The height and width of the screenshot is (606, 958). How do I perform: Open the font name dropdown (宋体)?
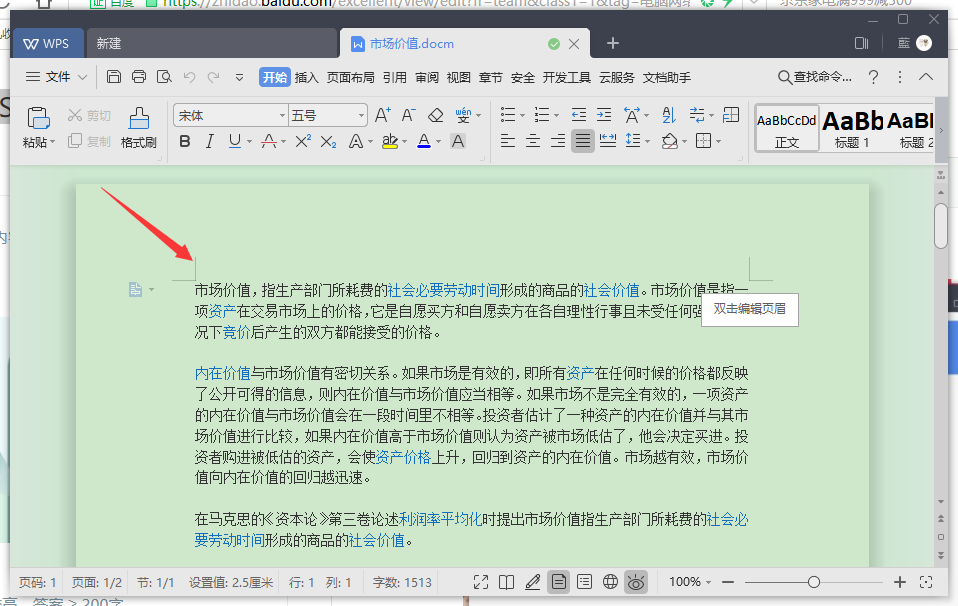(x=282, y=115)
